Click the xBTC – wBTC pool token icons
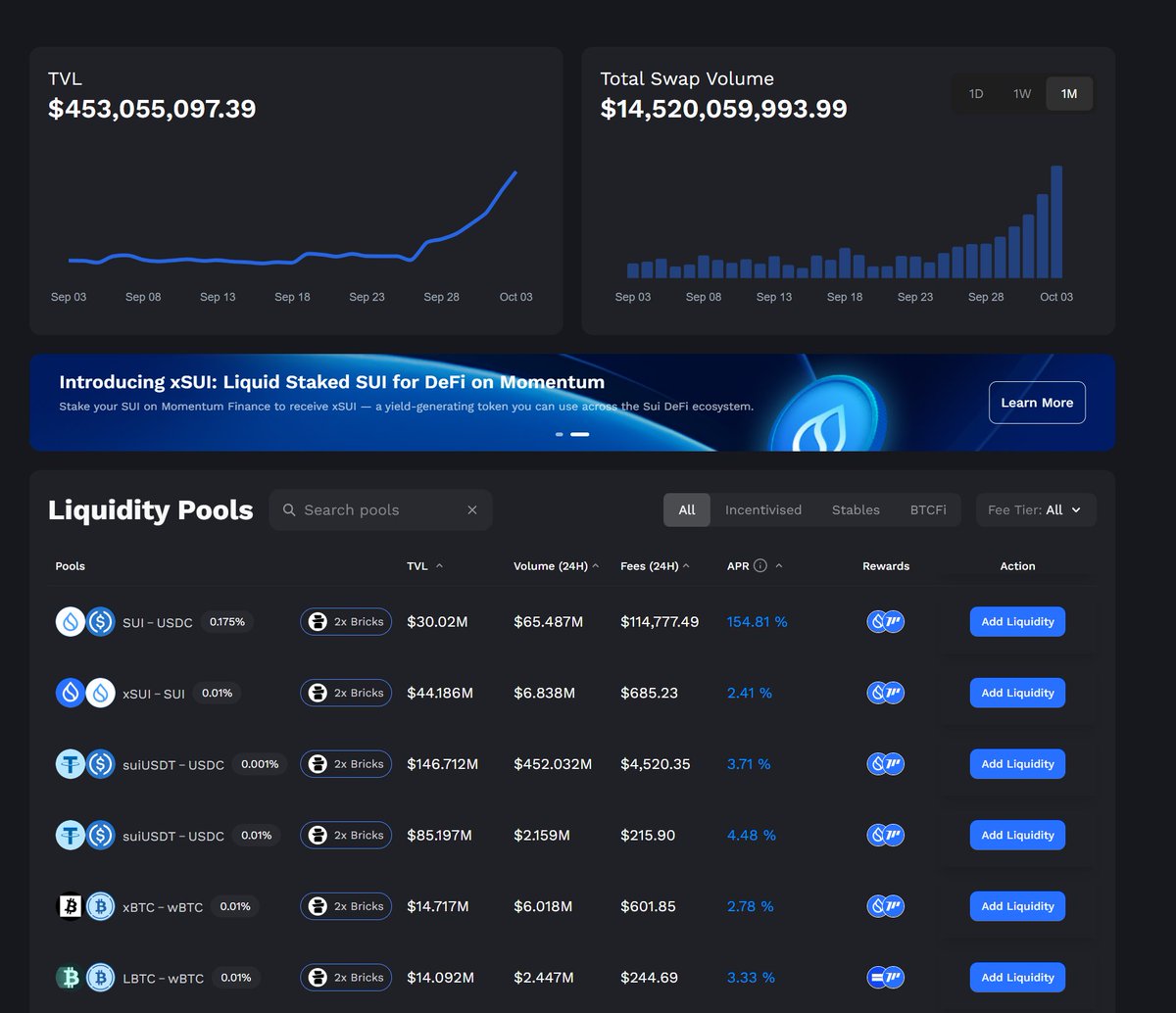The image size is (1176, 1013). coord(85,907)
